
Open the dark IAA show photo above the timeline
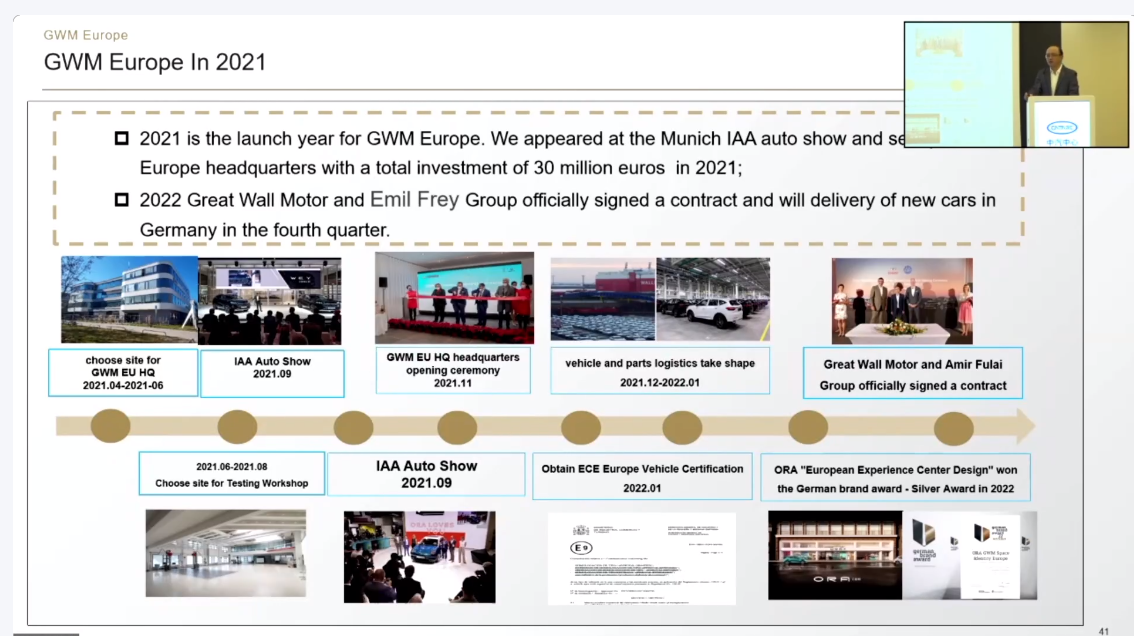coord(270,301)
